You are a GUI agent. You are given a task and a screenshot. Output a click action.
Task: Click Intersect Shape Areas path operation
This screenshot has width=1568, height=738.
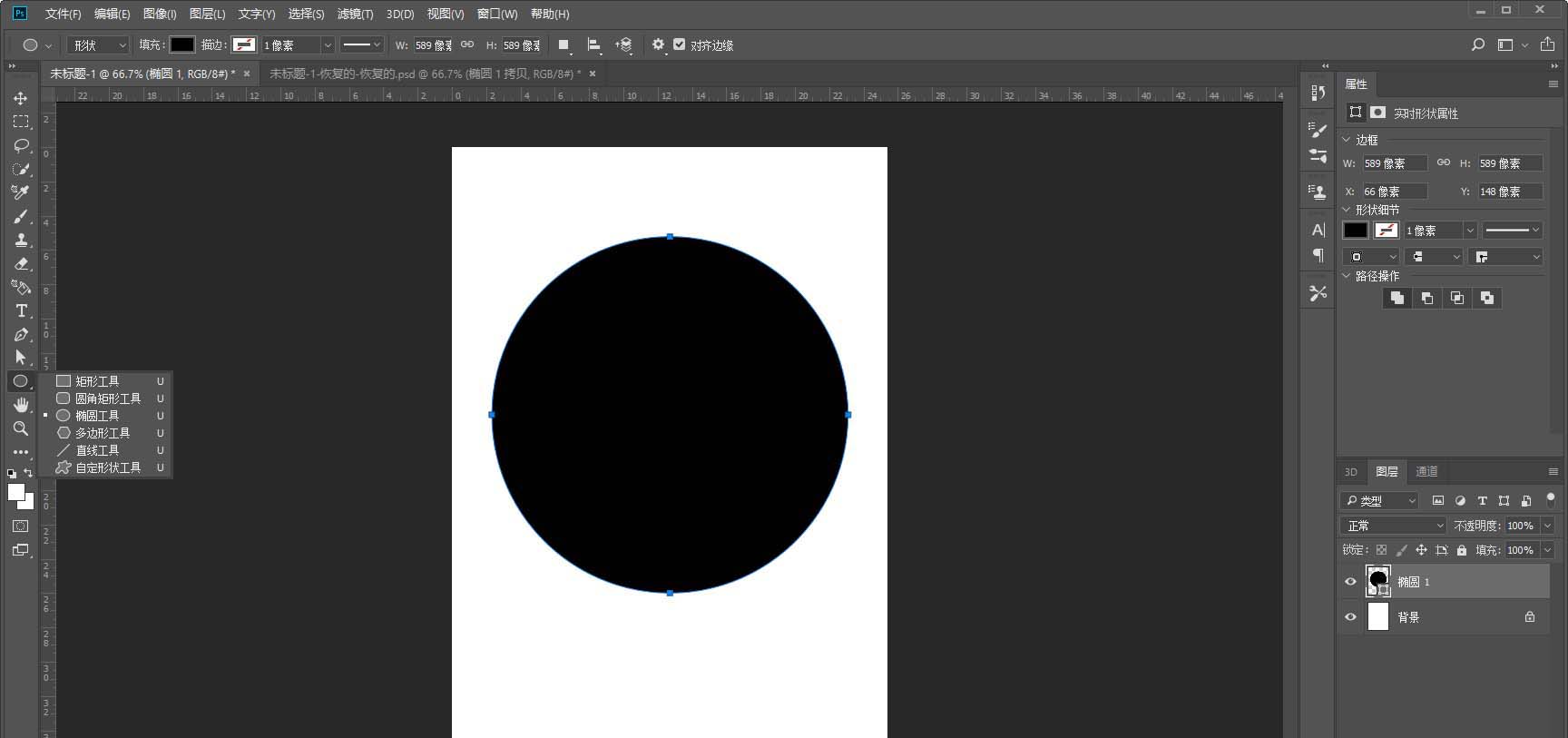click(x=1457, y=298)
